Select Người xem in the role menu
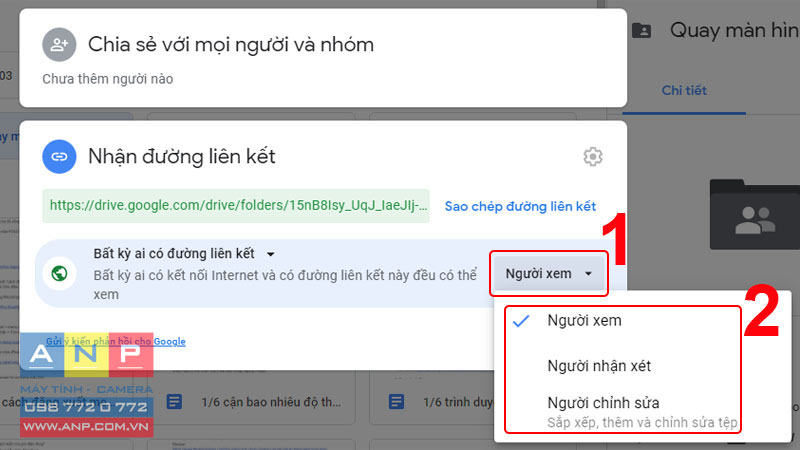This screenshot has height=450, width=800. pyautogui.click(x=584, y=321)
